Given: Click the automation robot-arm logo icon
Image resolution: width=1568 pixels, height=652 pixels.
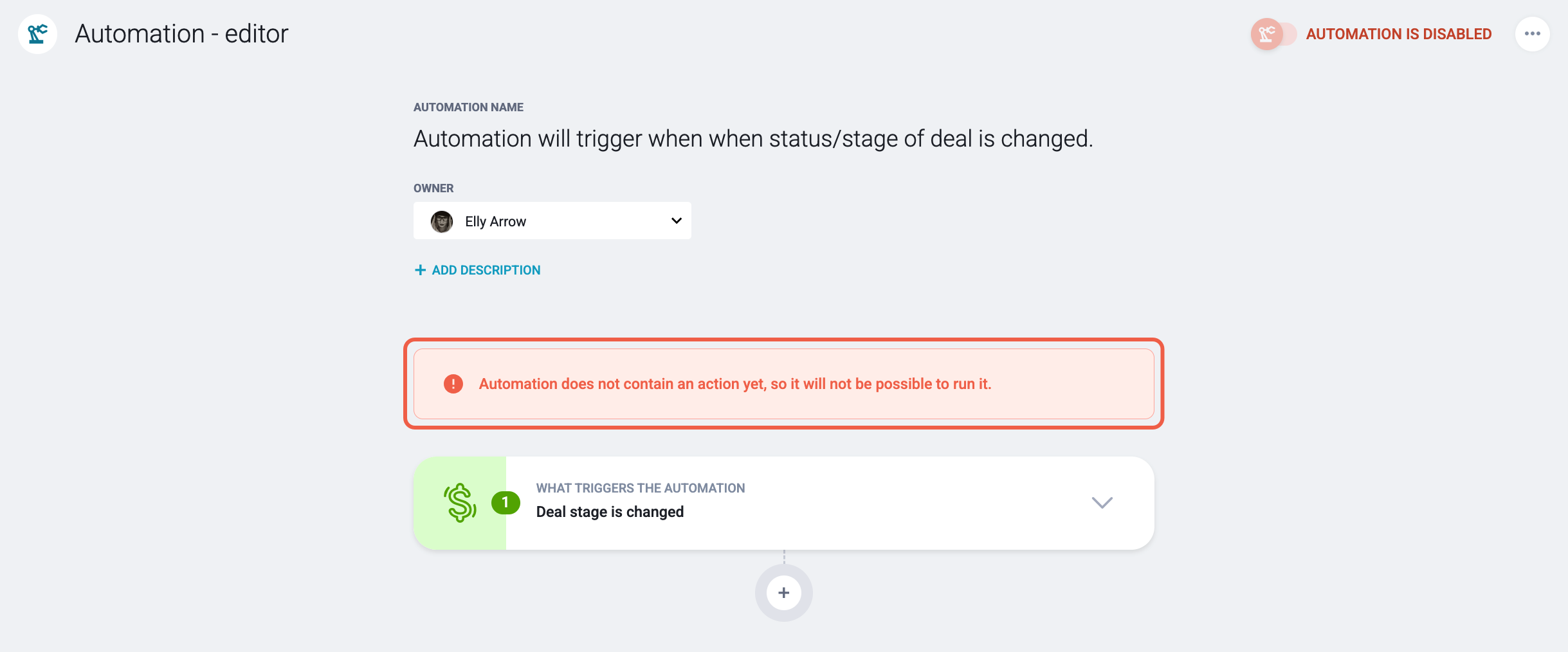Looking at the screenshot, I should [x=37, y=34].
